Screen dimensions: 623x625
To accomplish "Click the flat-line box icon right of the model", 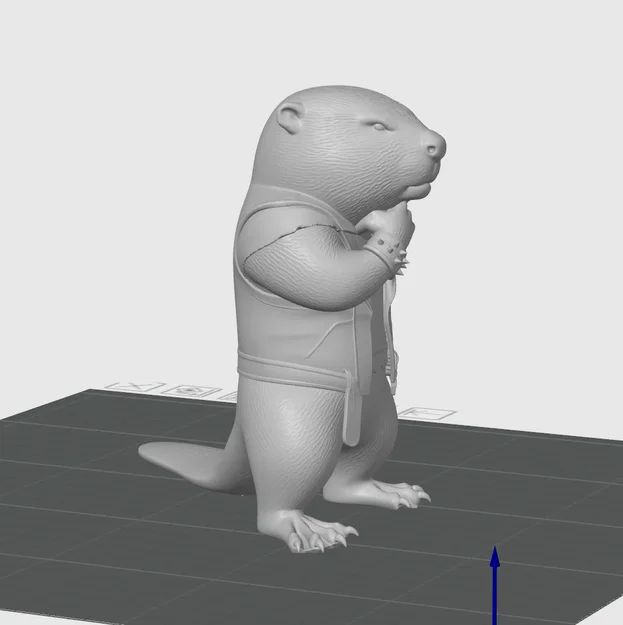I will point(428,413).
